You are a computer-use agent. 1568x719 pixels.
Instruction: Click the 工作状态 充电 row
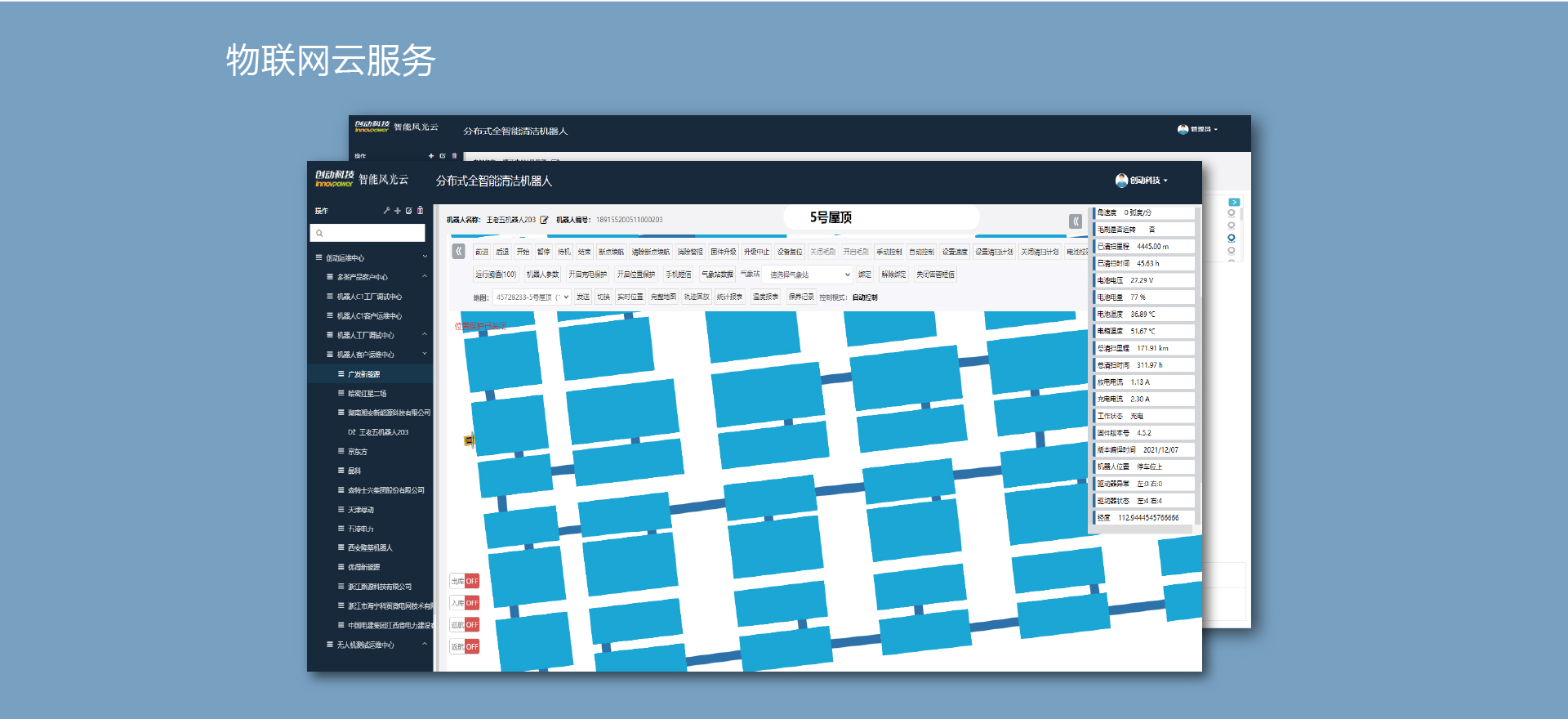1143,416
